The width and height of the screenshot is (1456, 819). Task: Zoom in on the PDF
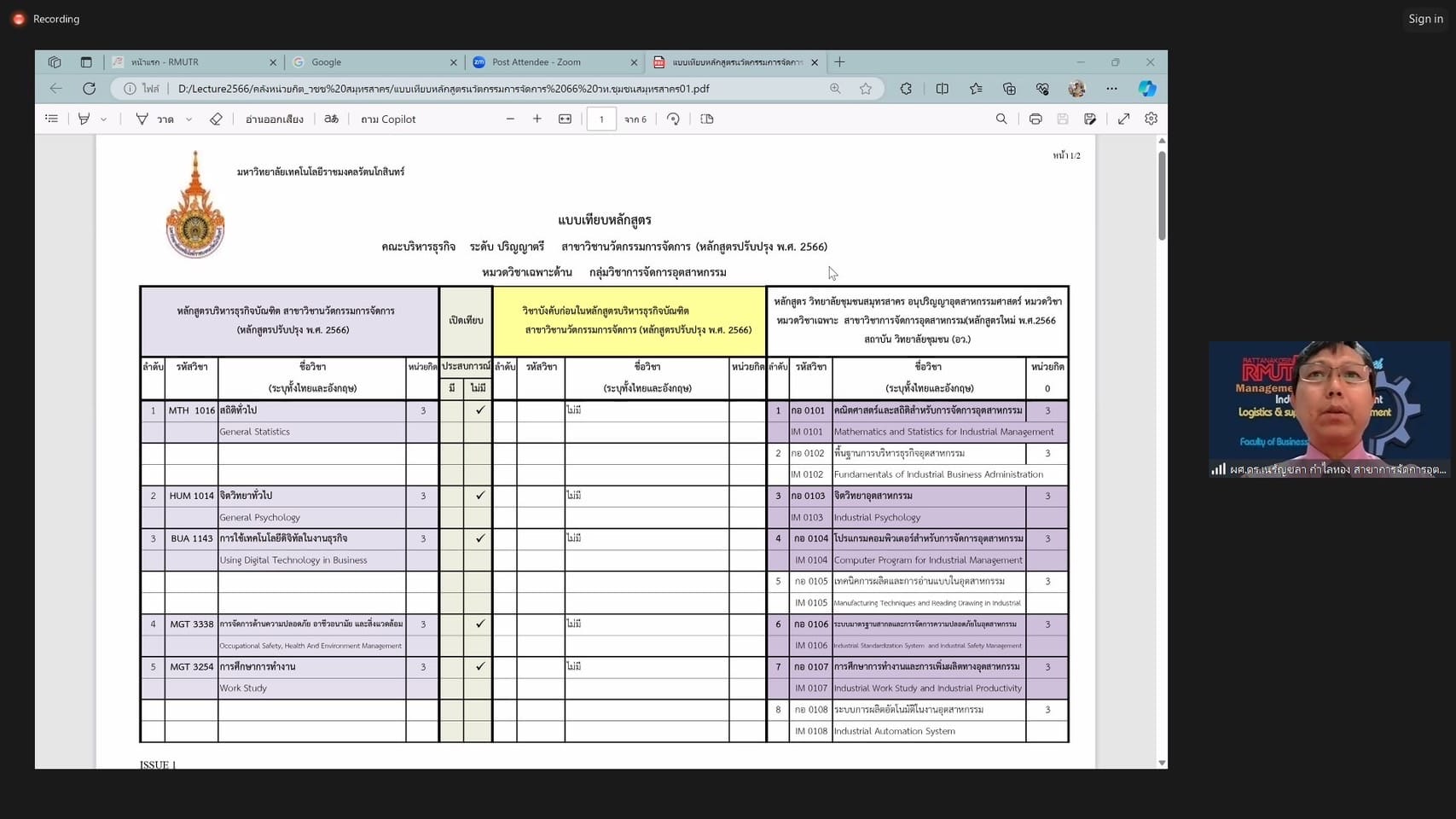tap(537, 119)
